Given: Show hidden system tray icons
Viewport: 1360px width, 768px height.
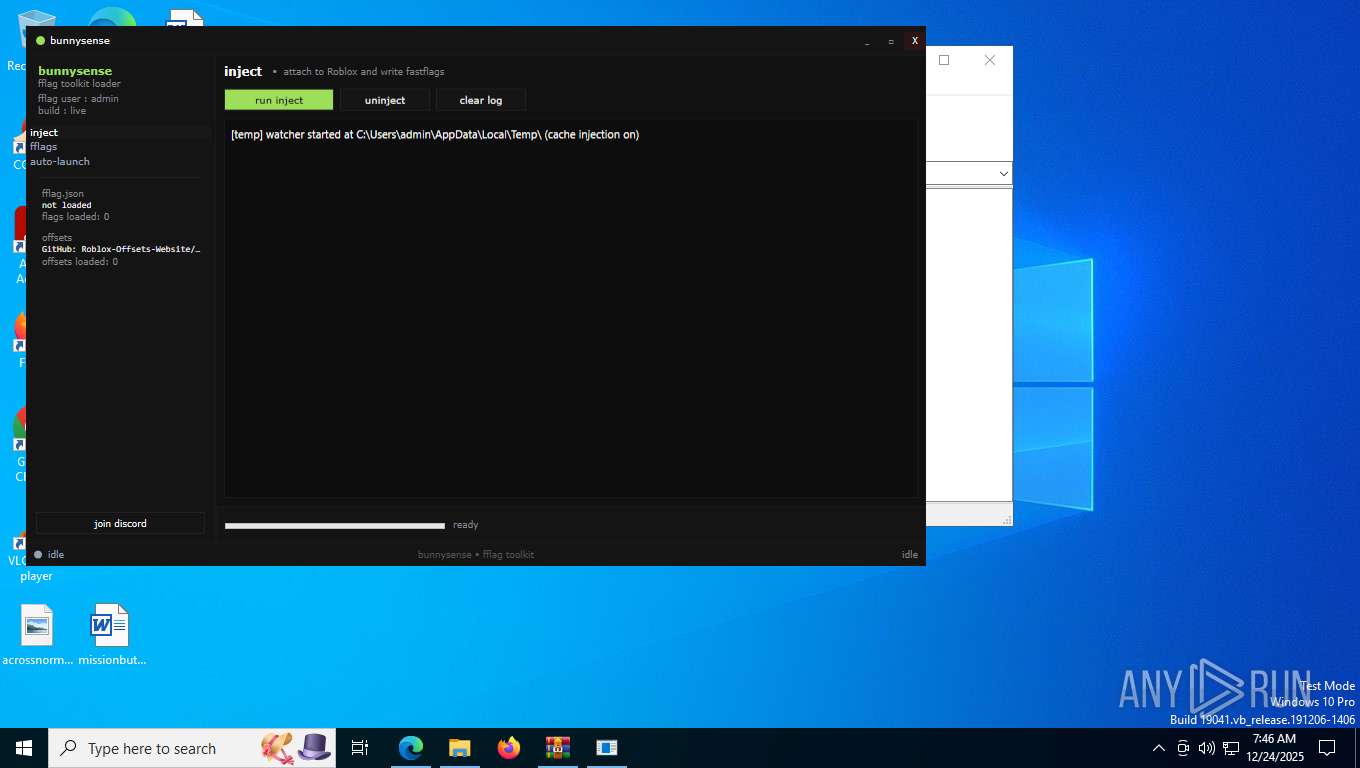Looking at the screenshot, I should 1159,748.
